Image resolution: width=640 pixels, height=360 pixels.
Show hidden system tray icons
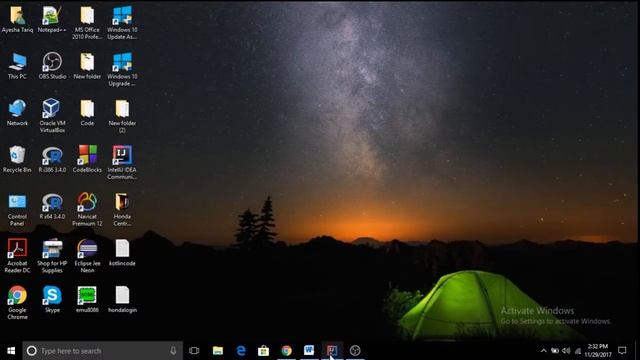[544, 351]
